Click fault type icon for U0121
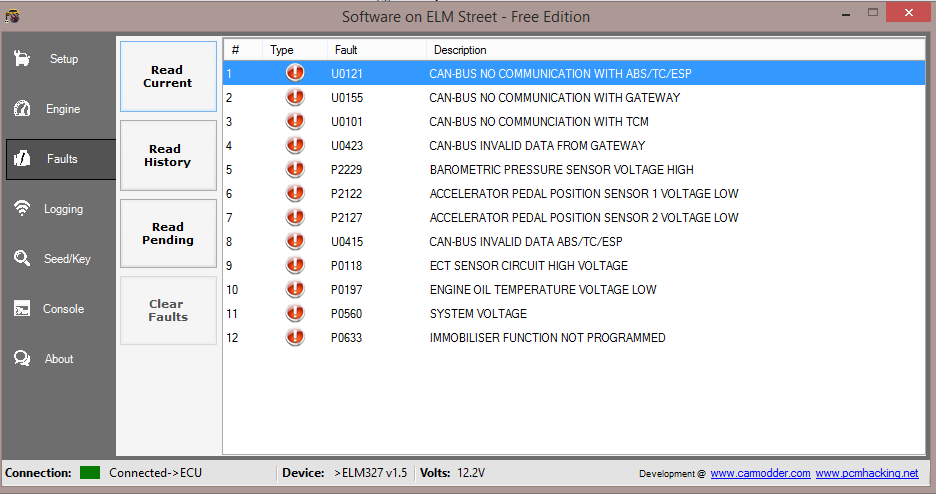 point(295,73)
